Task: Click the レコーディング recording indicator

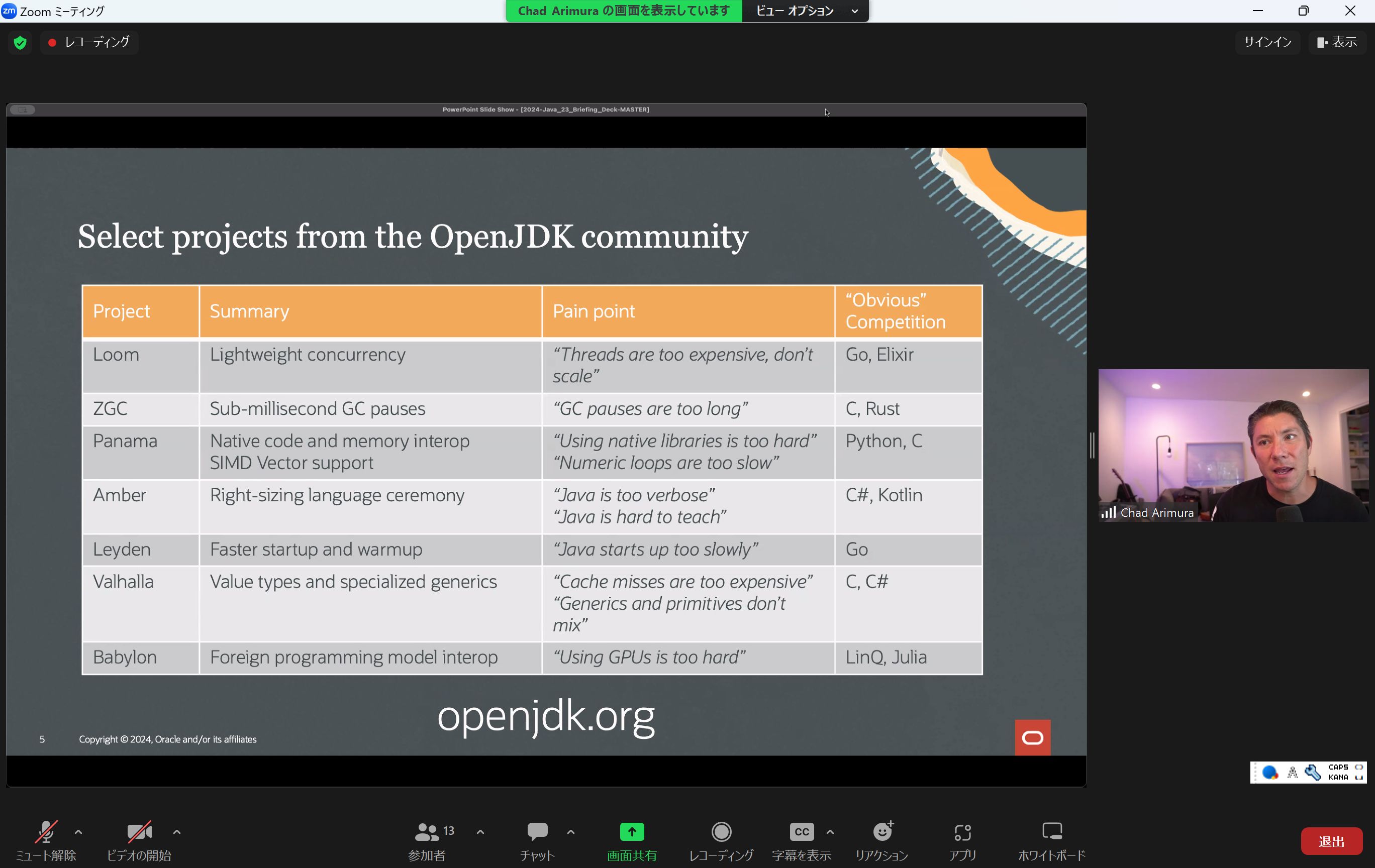Action: tap(89, 42)
